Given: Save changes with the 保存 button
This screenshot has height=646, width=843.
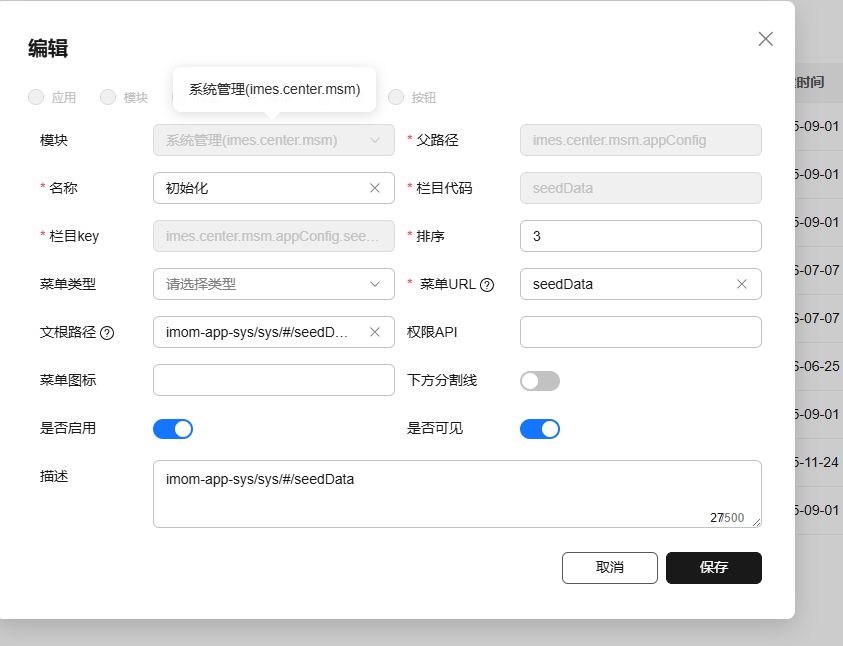Looking at the screenshot, I should [714, 568].
